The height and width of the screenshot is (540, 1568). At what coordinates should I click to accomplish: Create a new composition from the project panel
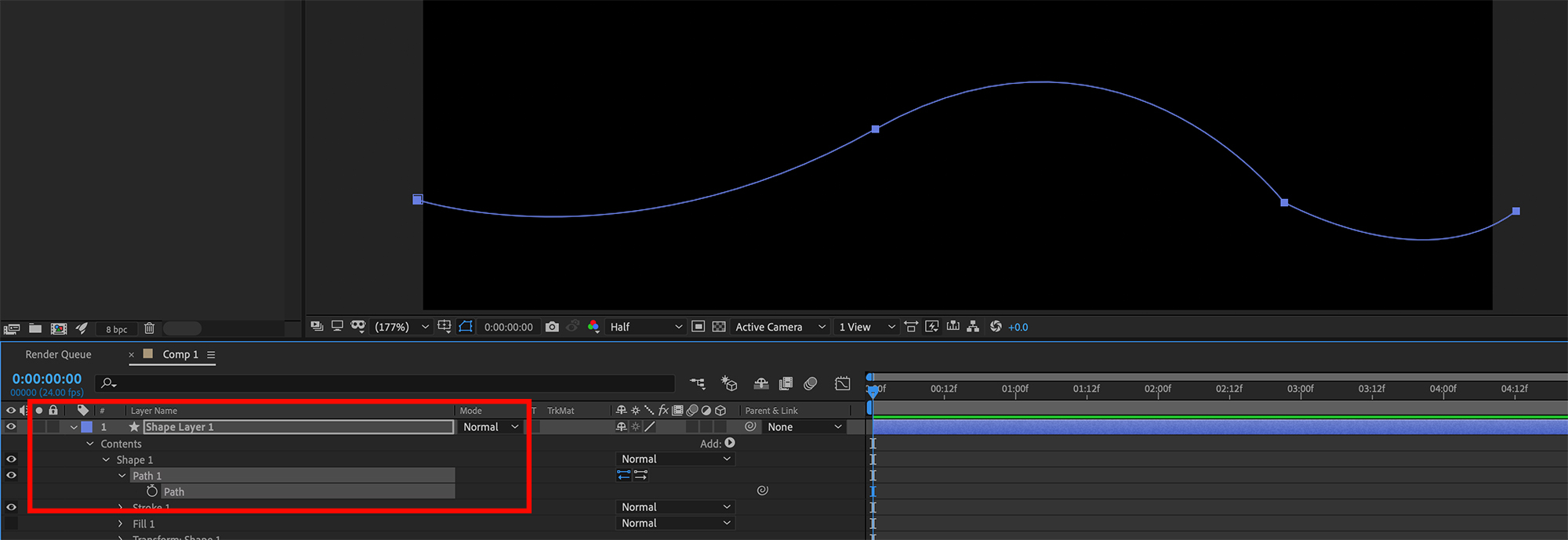[59, 329]
